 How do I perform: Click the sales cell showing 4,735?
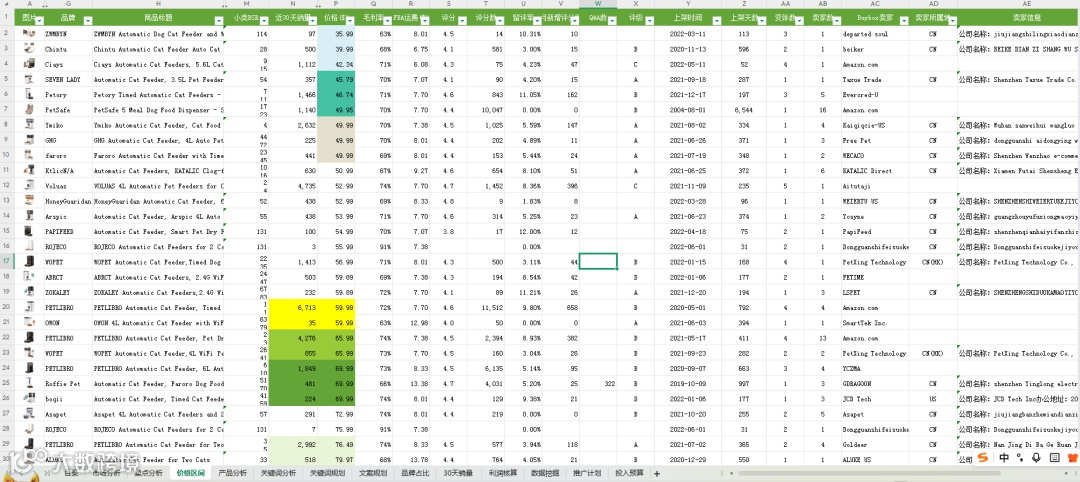click(x=293, y=186)
